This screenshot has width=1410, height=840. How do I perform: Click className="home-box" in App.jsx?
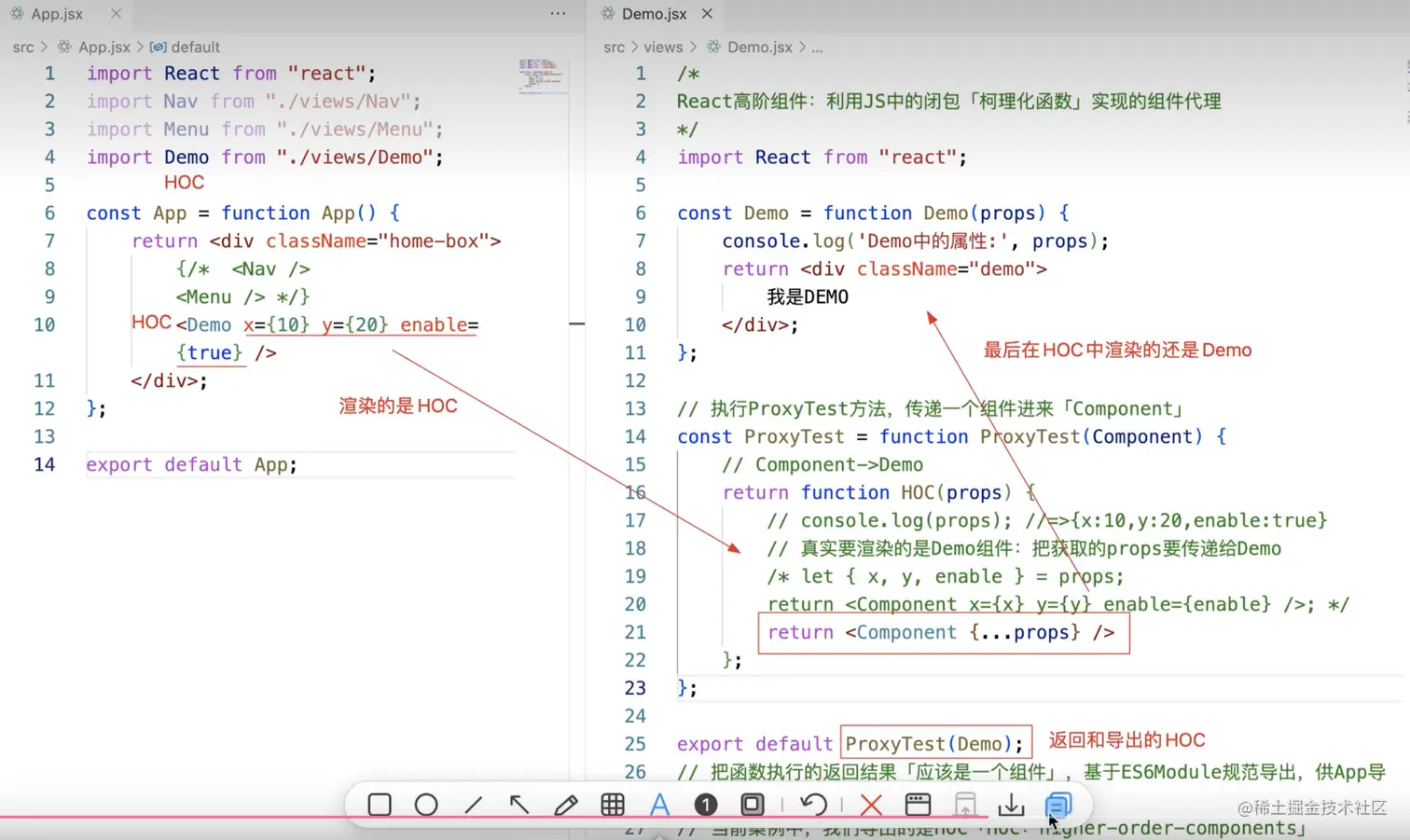tap(378, 241)
